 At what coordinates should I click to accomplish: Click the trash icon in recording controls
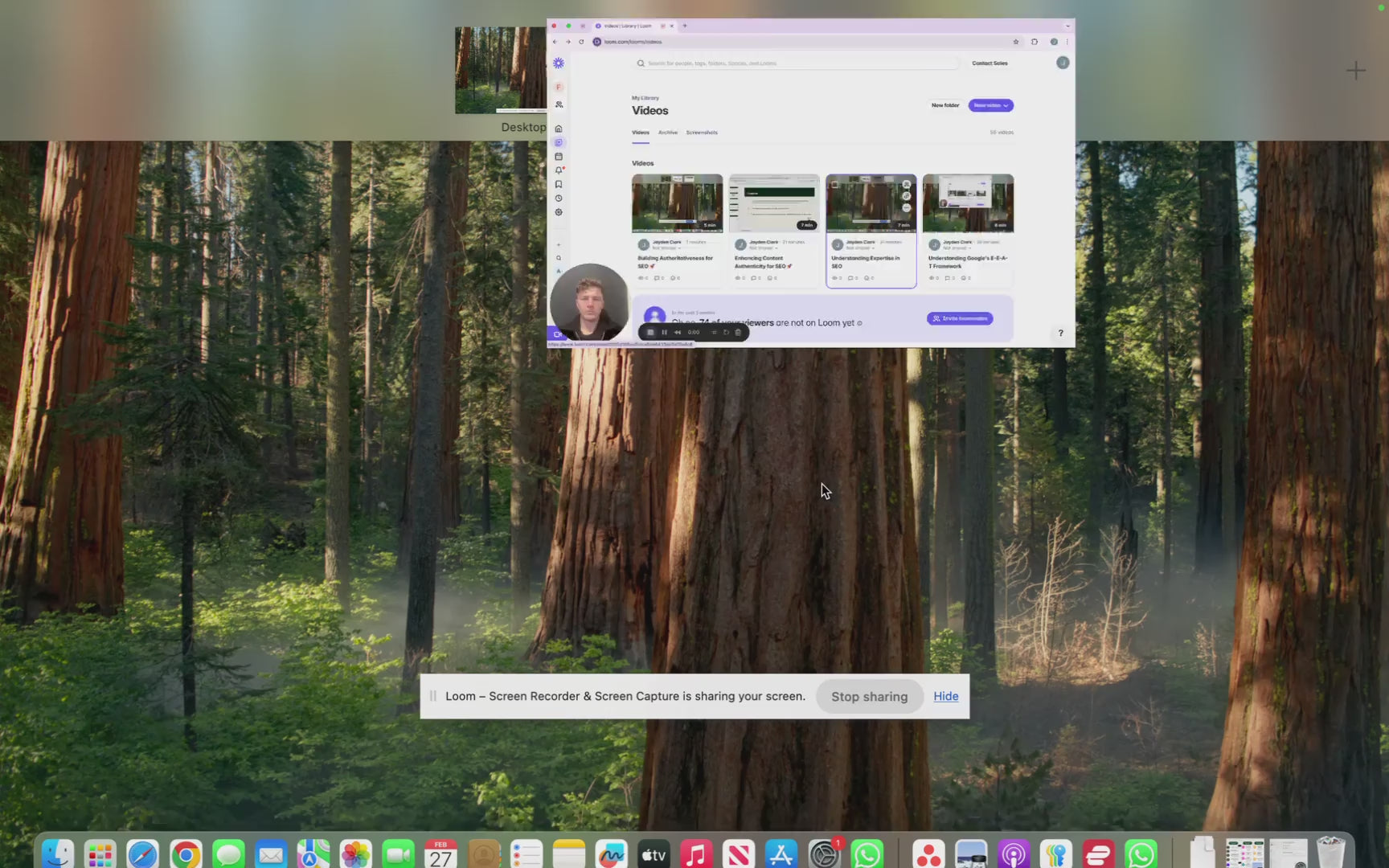point(738,332)
